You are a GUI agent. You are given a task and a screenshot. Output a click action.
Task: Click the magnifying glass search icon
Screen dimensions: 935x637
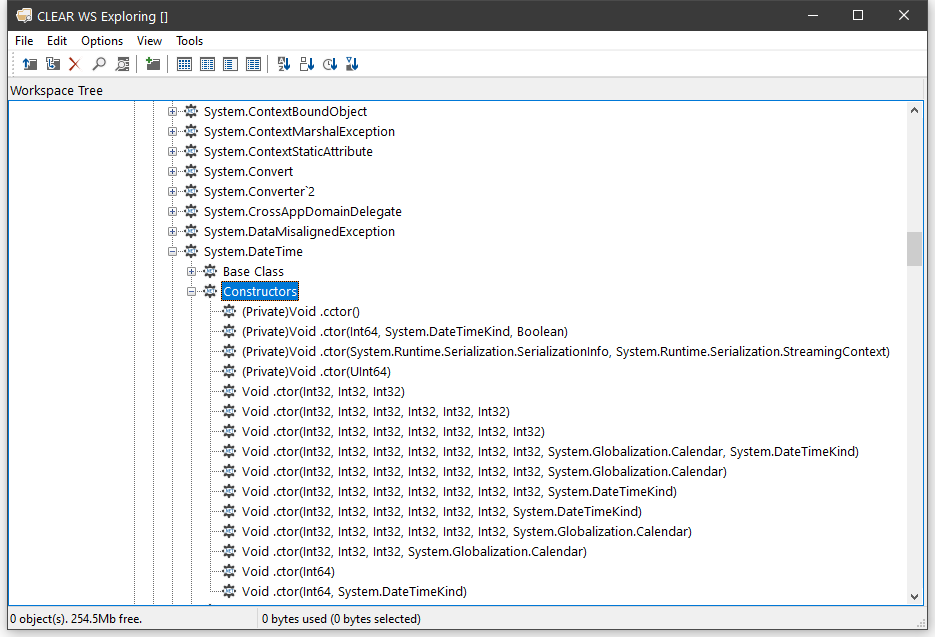[x=99, y=64]
